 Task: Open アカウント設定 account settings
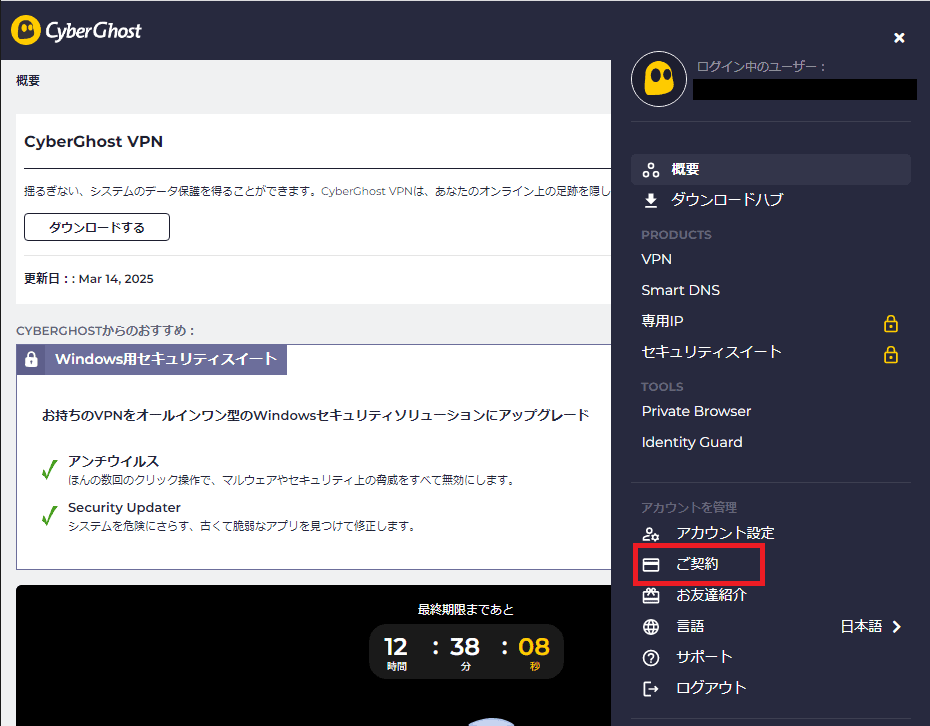point(725,533)
